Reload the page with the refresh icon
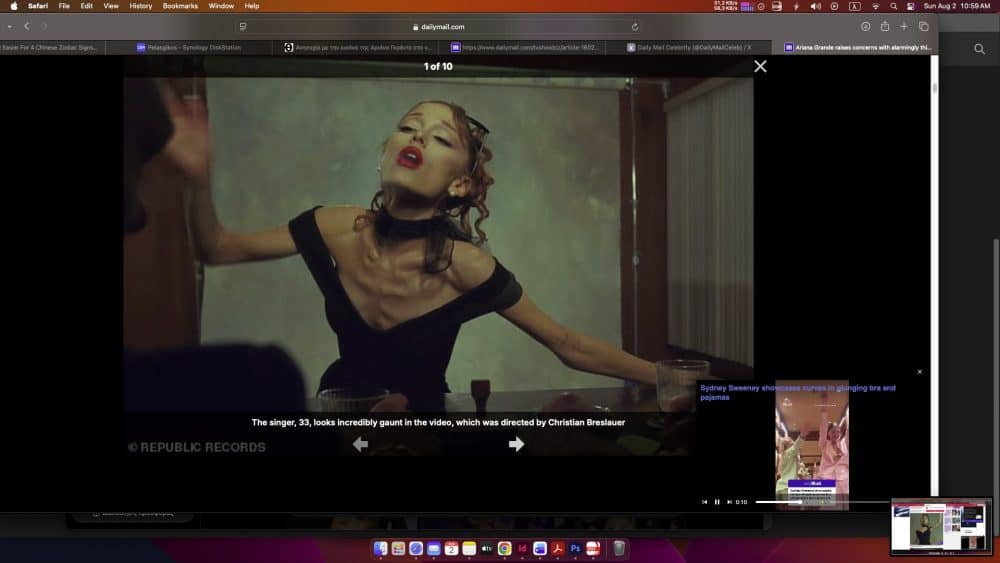The image size is (1000, 563). point(635,27)
